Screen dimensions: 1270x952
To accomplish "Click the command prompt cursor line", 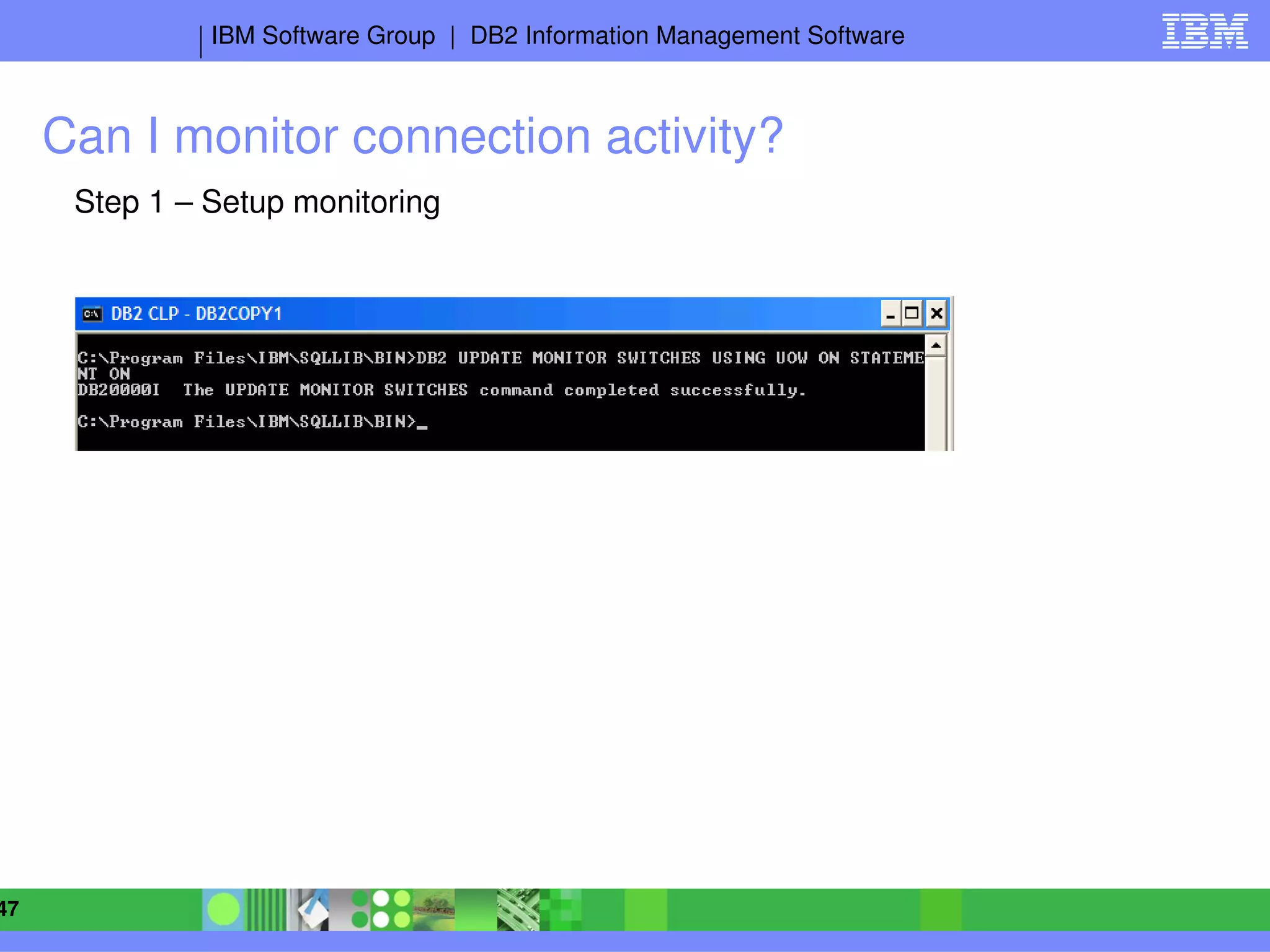I will click(x=252, y=422).
